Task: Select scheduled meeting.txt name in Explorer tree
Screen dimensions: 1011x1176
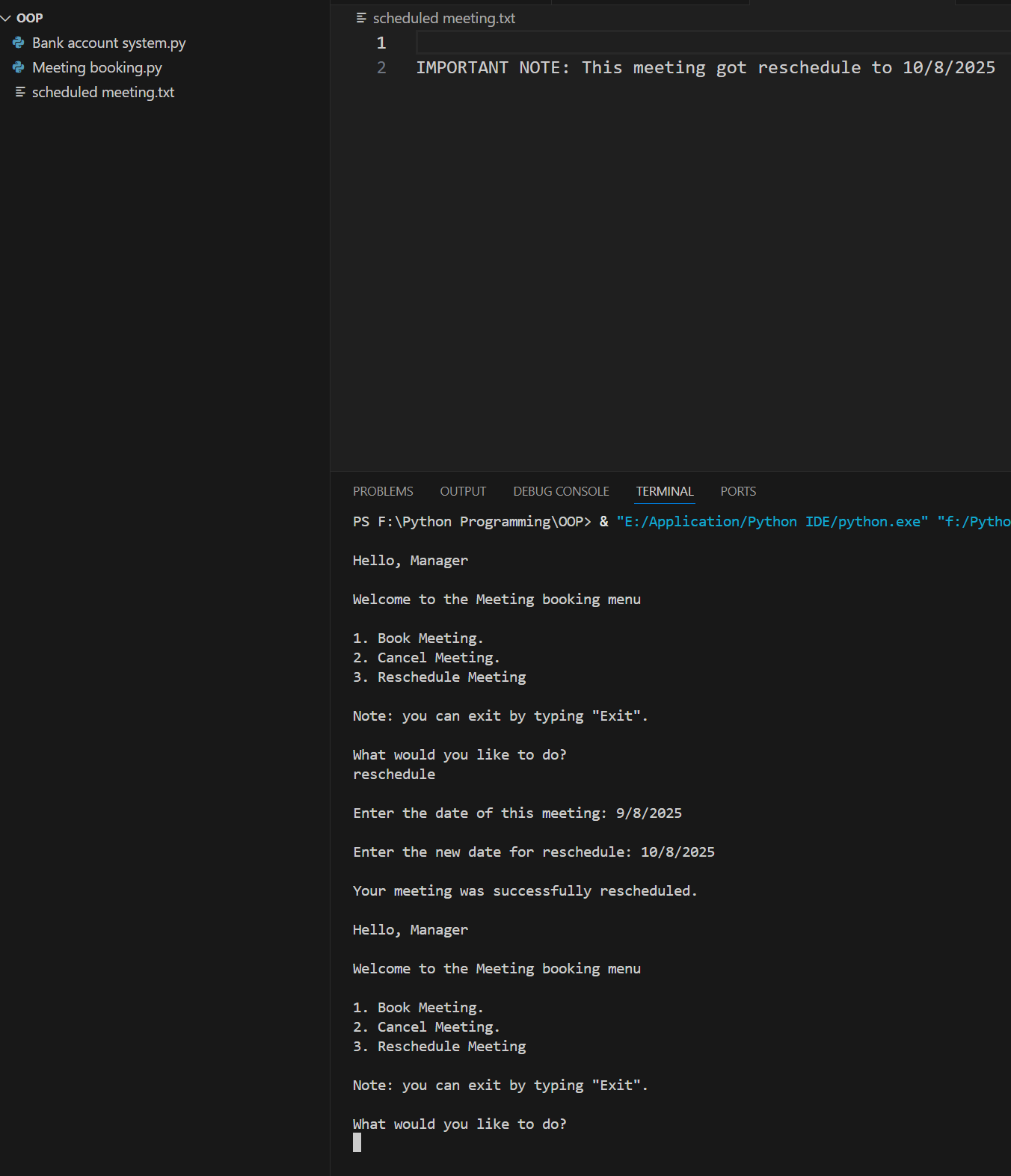Action: (x=102, y=93)
